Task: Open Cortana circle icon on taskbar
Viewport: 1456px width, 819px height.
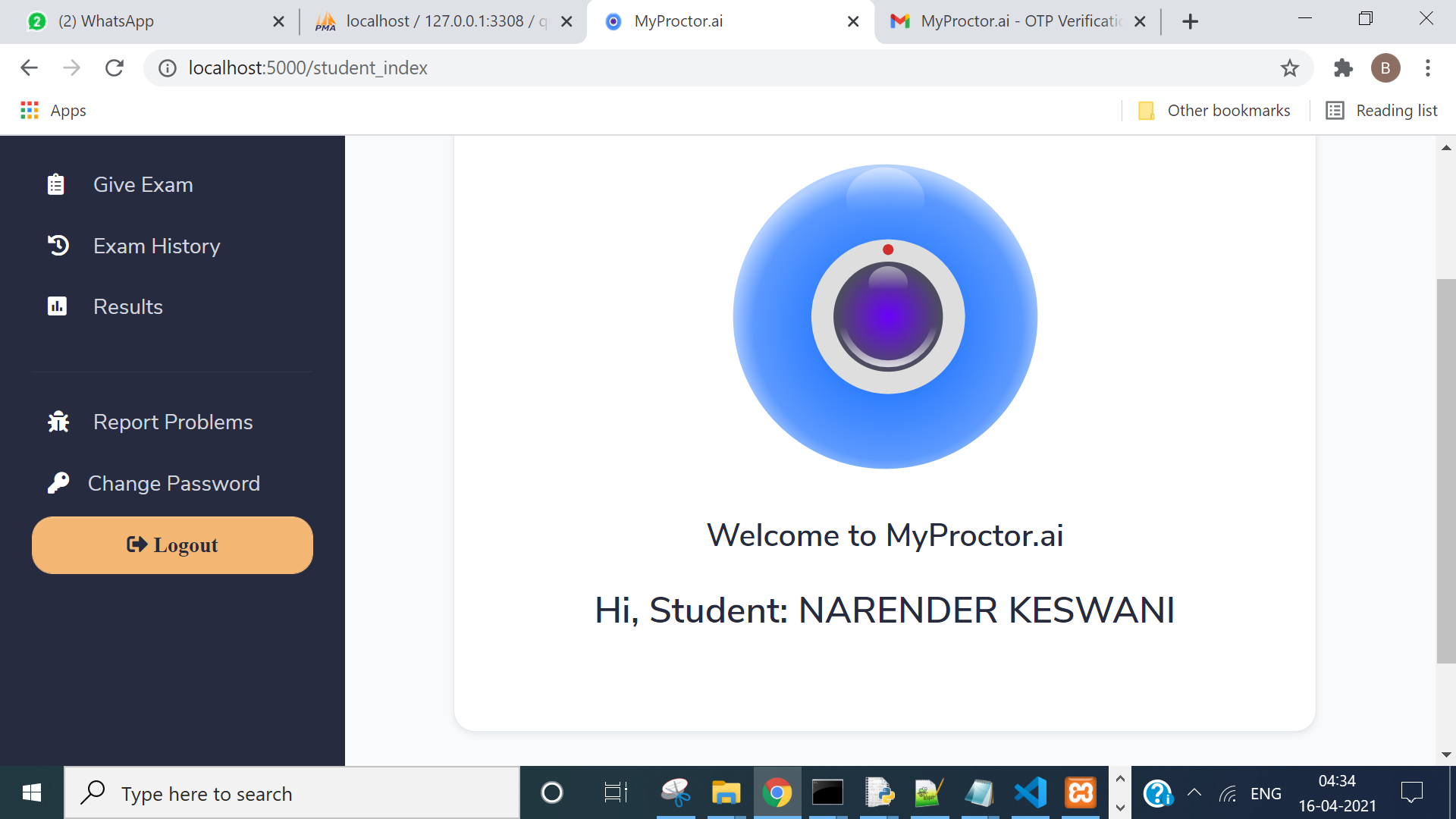Action: [x=551, y=793]
